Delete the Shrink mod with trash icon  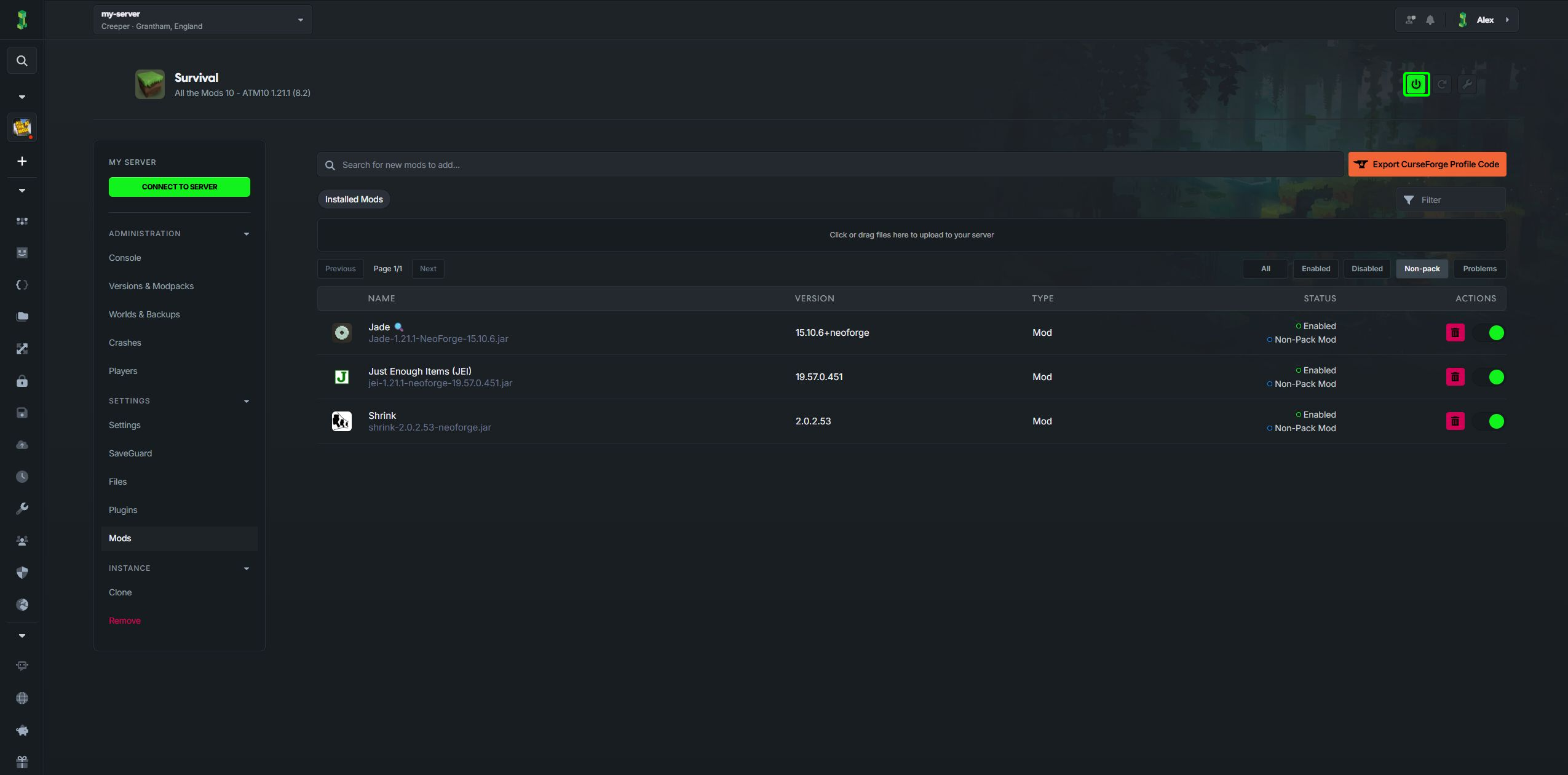click(x=1455, y=421)
